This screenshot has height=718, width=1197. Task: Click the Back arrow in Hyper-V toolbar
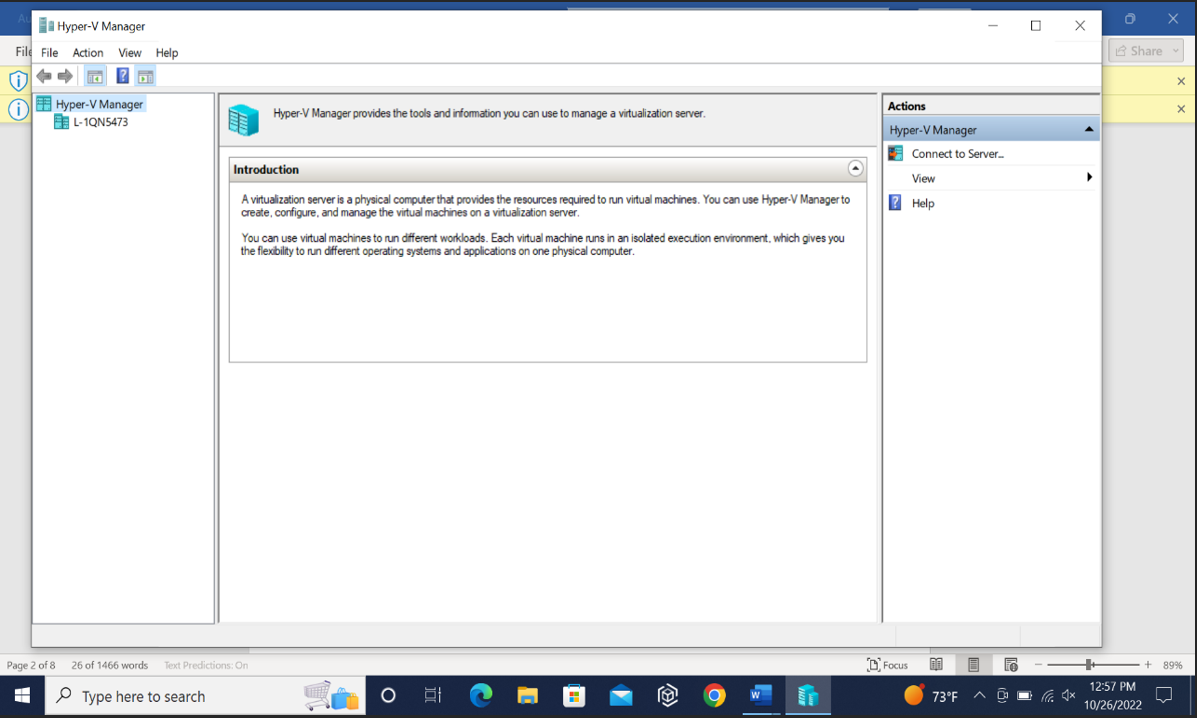(44, 76)
